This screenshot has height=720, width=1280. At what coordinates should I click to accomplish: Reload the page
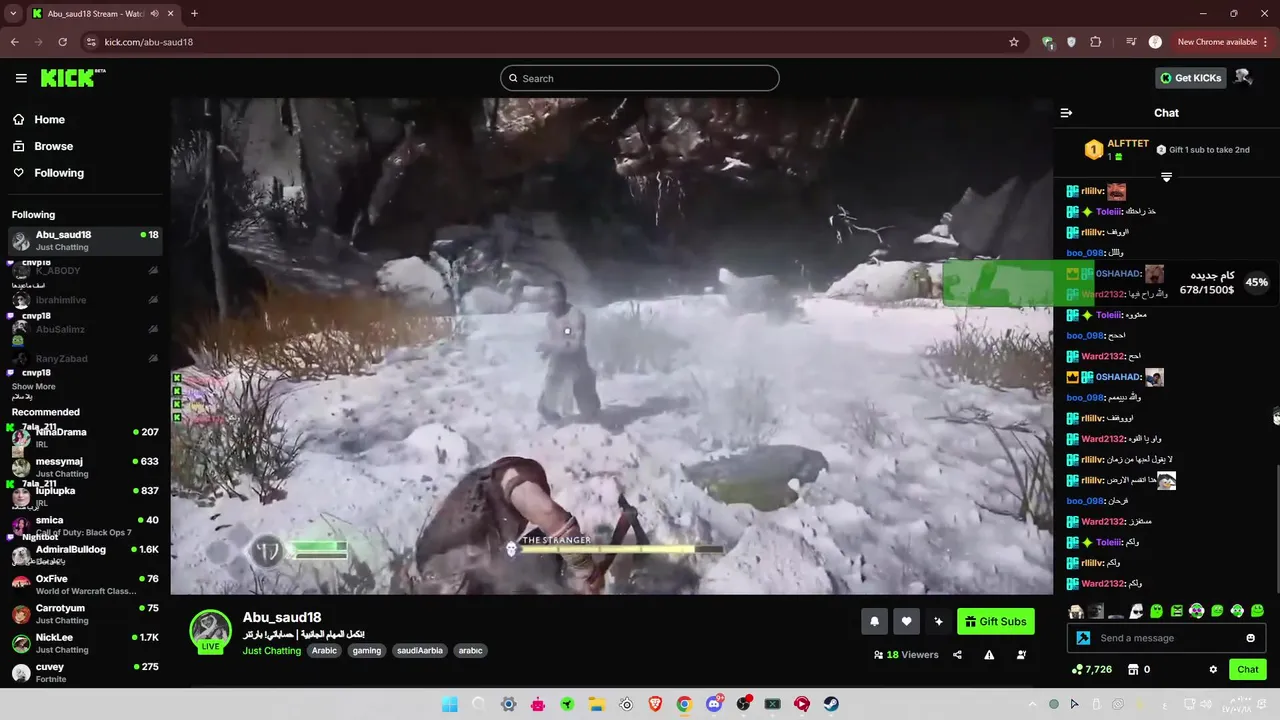[62, 42]
